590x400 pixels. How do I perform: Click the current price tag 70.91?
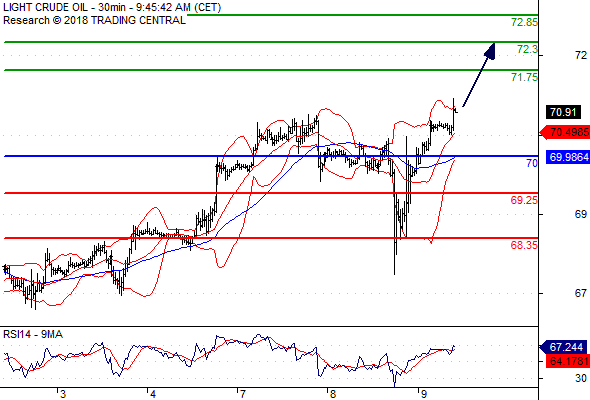pyautogui.click(x=563, y=112)
